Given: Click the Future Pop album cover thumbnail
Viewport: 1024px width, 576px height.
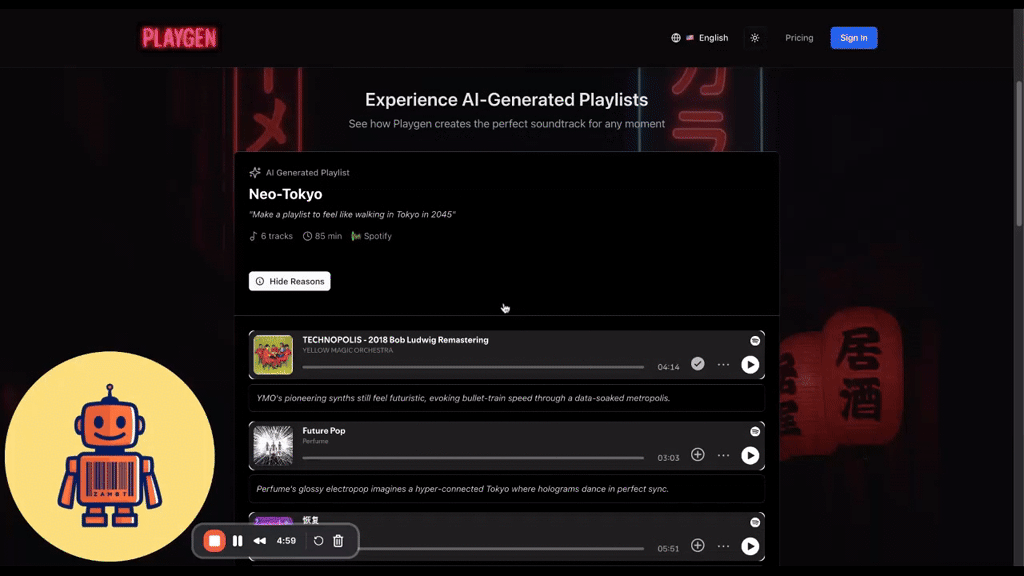Looking at the screenshot, I should tap(273, 445).
